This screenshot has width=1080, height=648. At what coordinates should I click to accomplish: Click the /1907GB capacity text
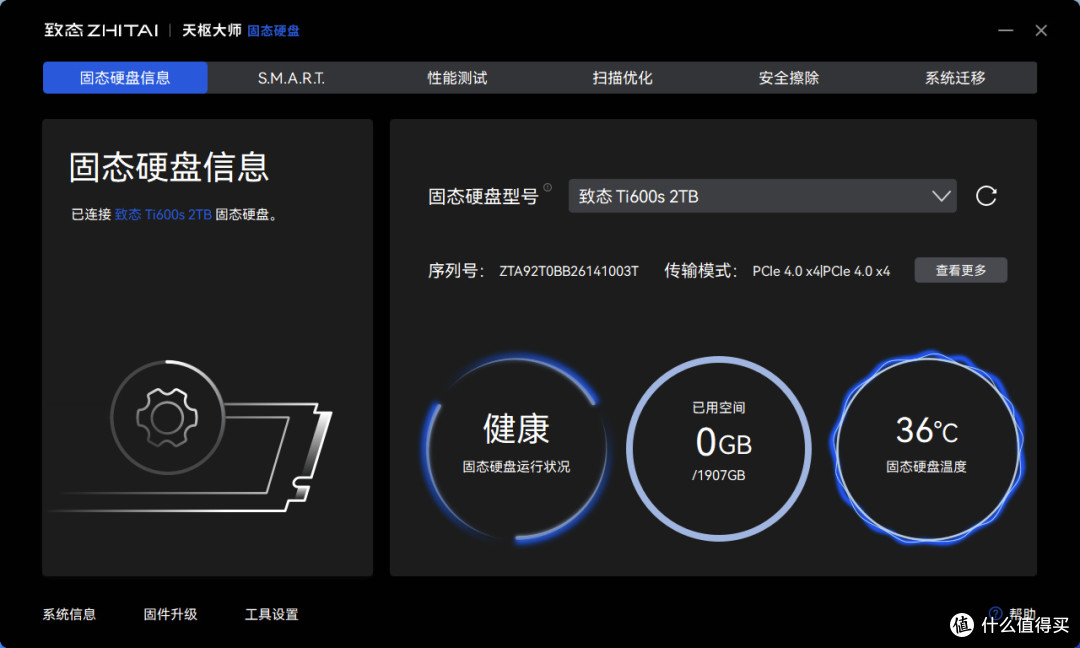point(718,475)
